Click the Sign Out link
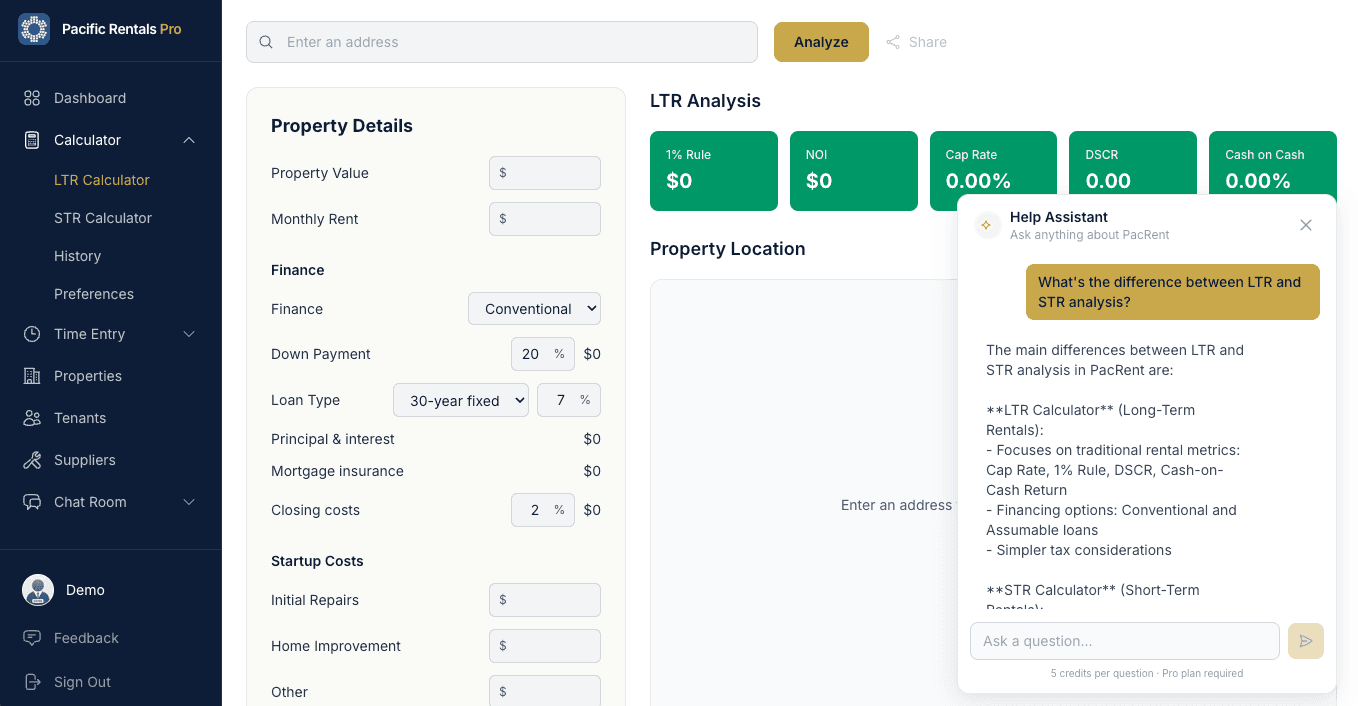 [82, 682]
